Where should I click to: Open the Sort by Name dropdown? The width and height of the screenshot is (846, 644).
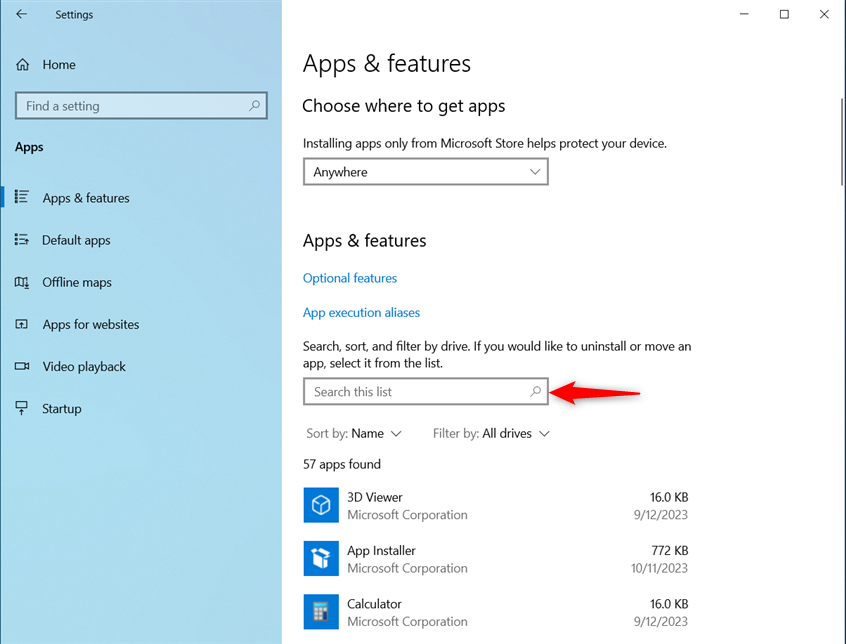coord(354,434)
